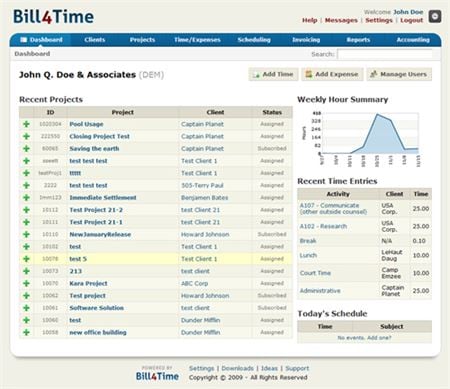This screenshot has width=450, height=389.
Task: Open the Court Time entry
Action: coord(315,273)
